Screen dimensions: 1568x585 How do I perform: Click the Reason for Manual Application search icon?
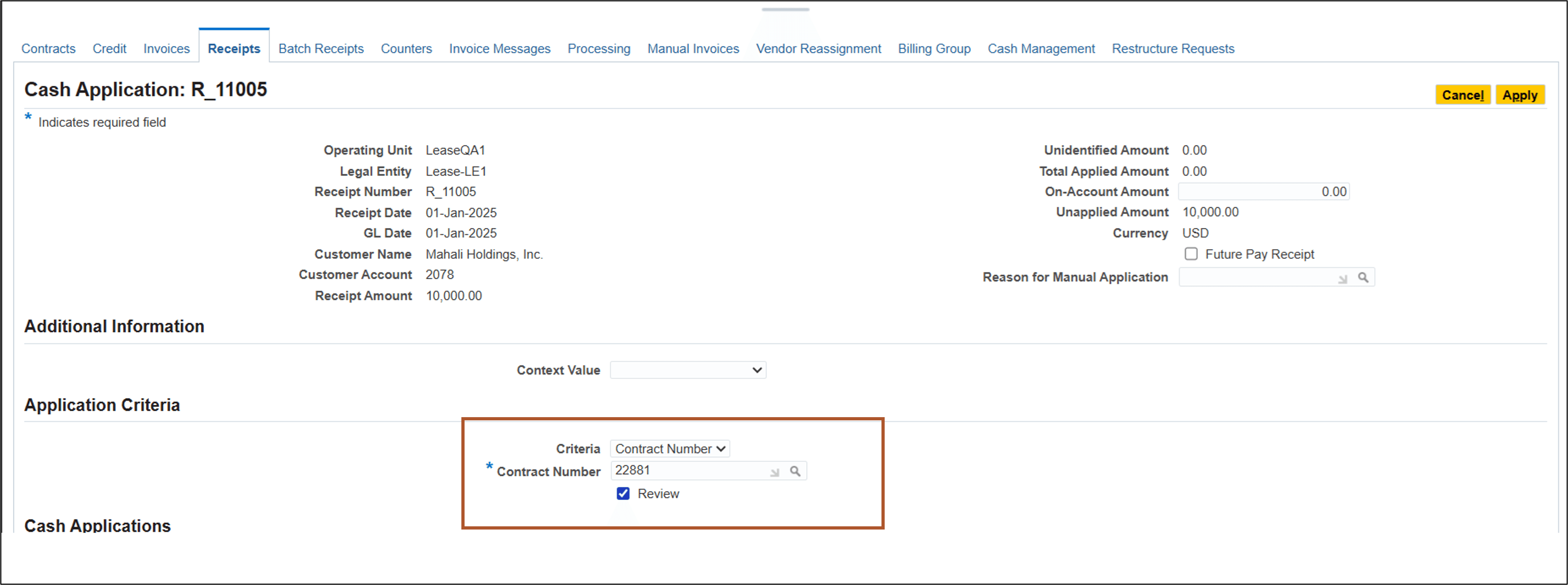(x=1363, y=278)
